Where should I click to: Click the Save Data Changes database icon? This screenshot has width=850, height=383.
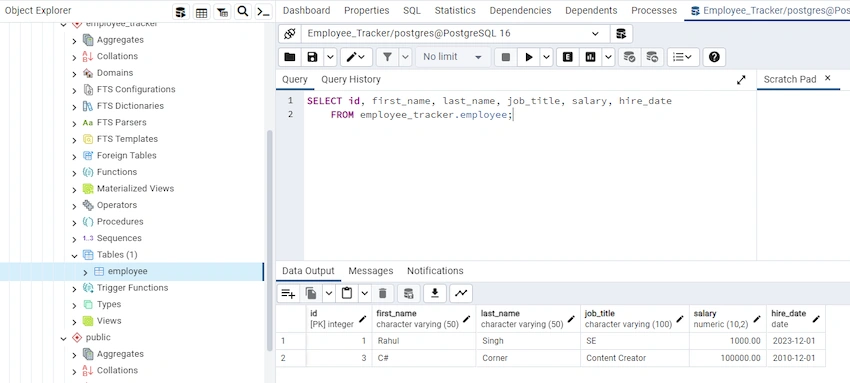[x=409, y=294]
